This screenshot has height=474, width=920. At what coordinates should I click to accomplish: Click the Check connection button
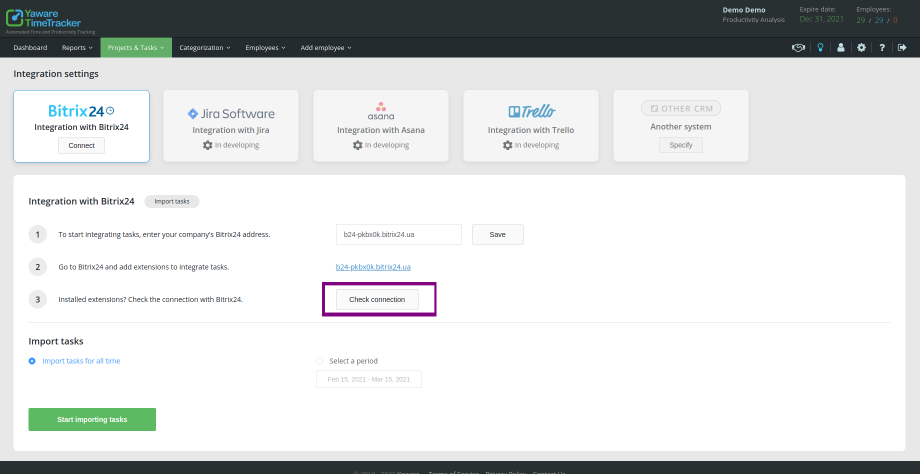377,299
